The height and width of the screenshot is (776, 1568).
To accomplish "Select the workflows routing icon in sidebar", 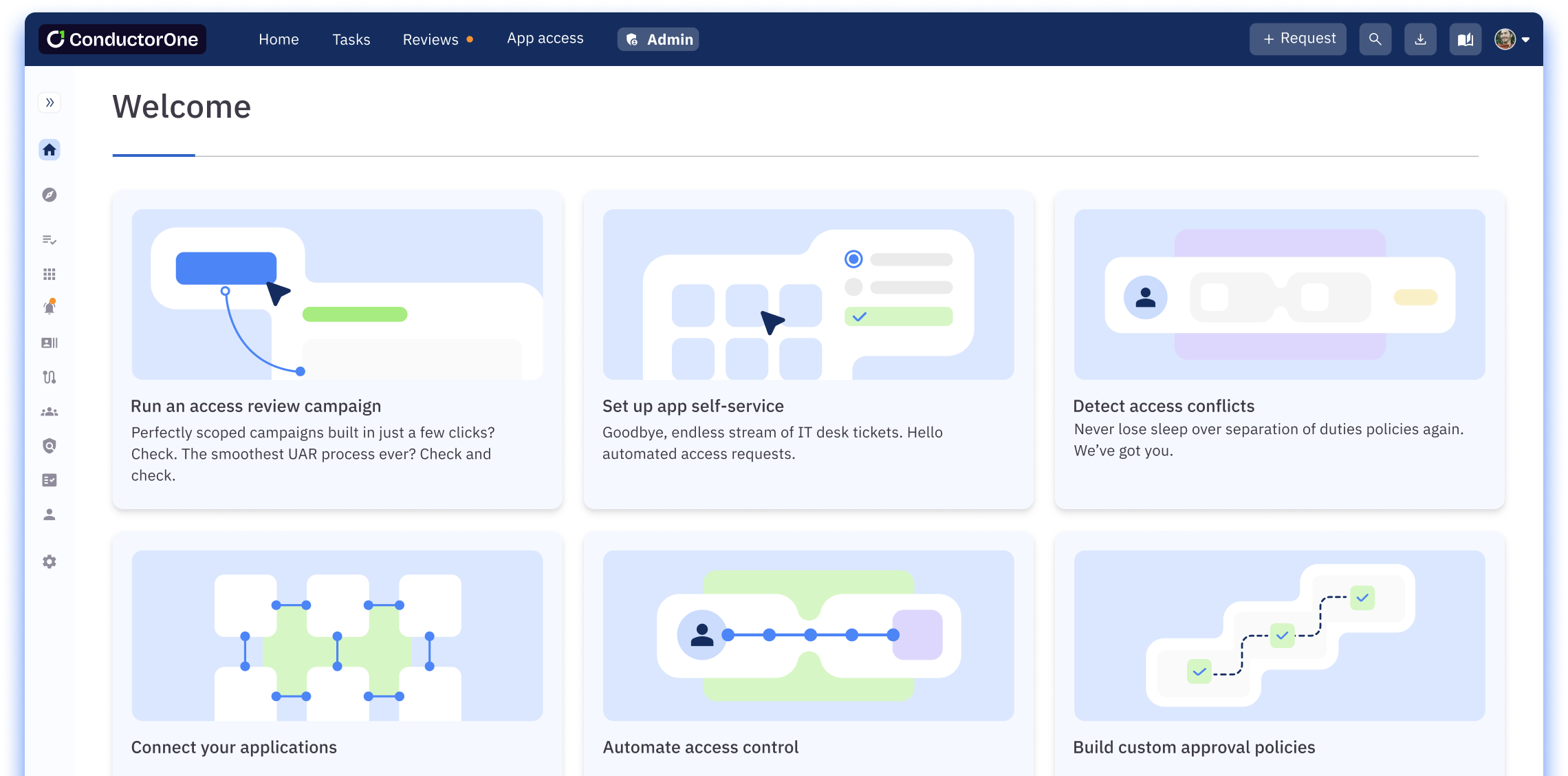I will click(49, 377).
